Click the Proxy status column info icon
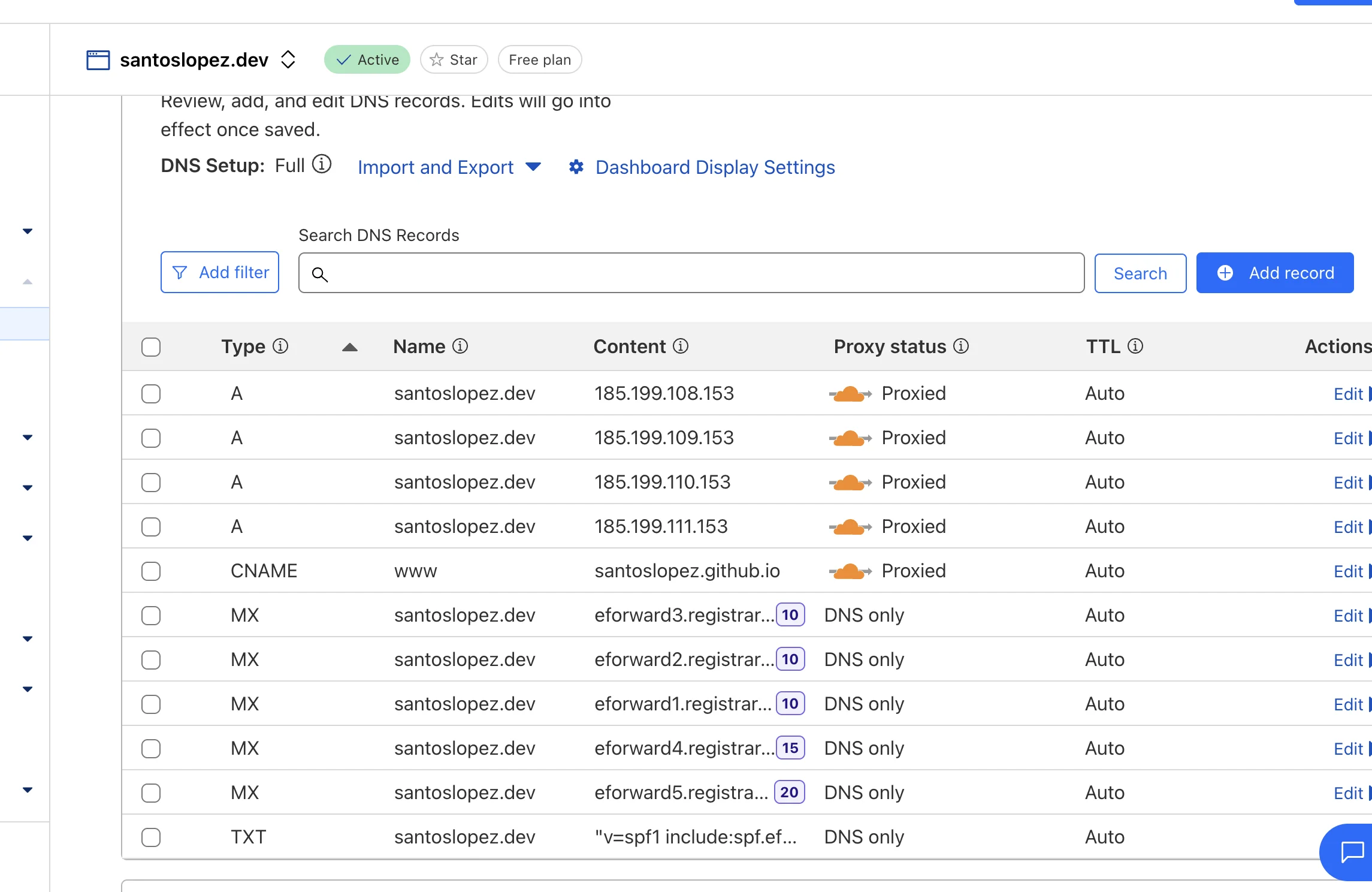Screen dimensions: 1372x892 click(x=961, y=346)
